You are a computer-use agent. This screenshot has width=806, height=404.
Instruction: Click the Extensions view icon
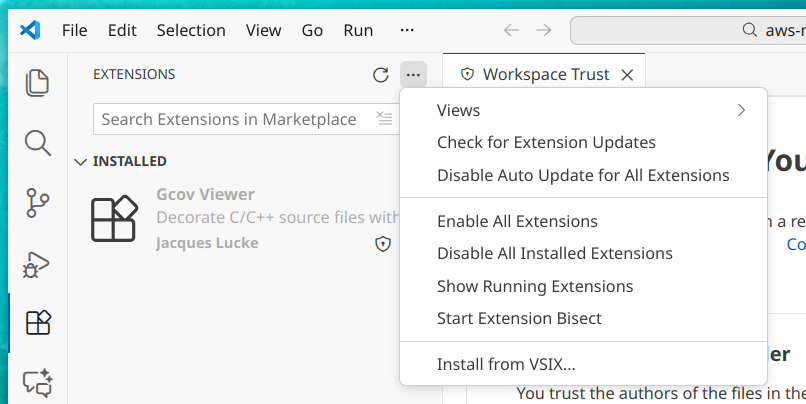37,322
